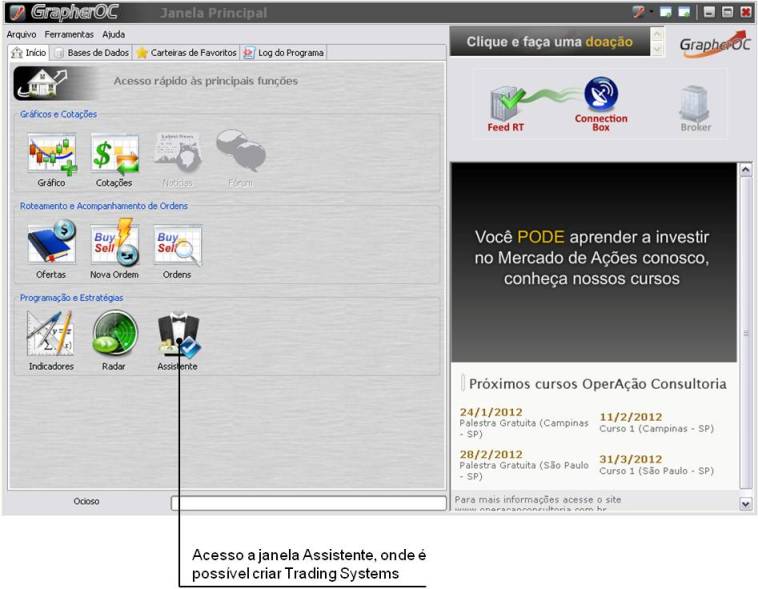Click the GrapherOC logo in title bar
This screenshot has height=589, width=758.
75,13
